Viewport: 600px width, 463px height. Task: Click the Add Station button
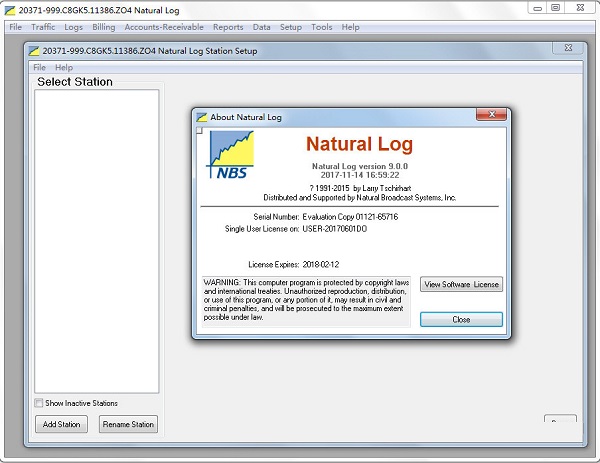click(x=62, y=424)
